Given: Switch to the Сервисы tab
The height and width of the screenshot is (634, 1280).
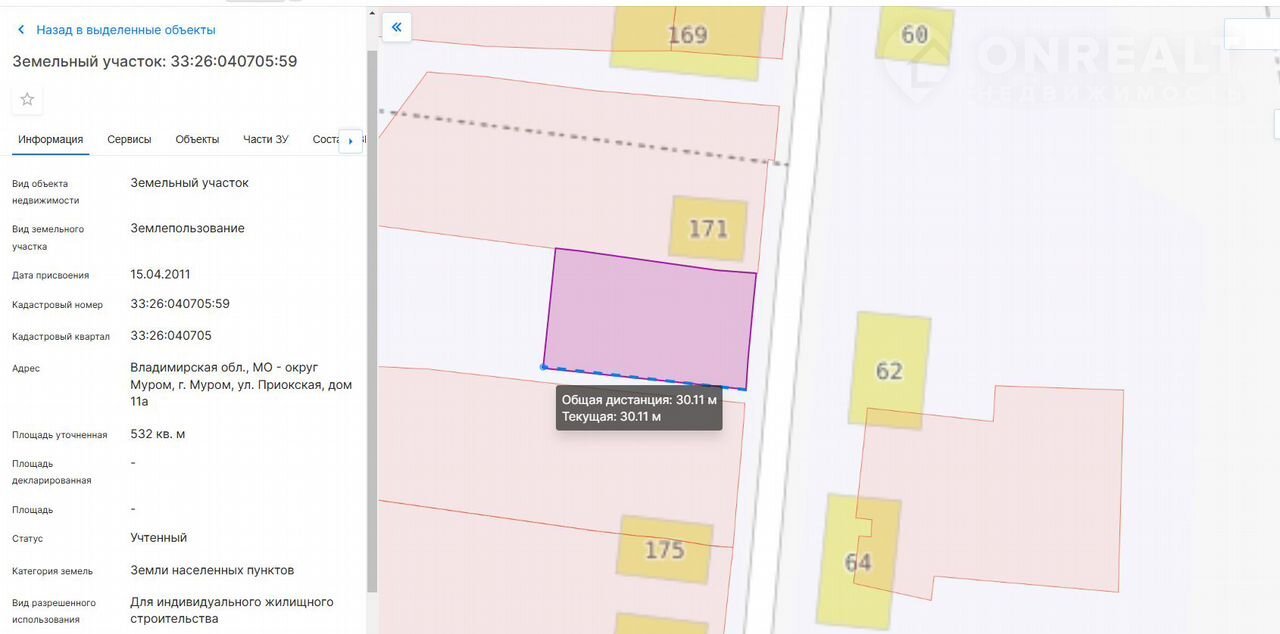Looking at the screenshot, I should tap(129, 139).
